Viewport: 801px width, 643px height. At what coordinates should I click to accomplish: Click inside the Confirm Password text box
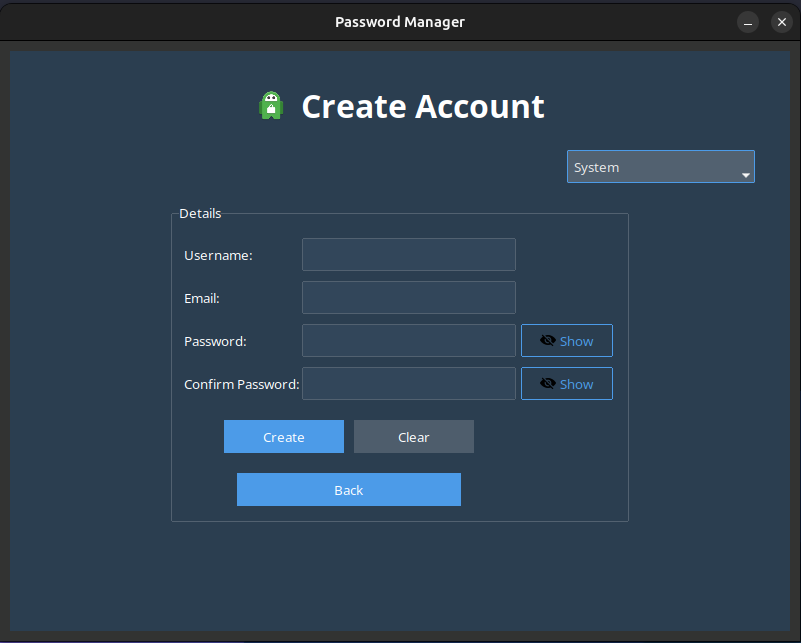click(x=409, y=384)
